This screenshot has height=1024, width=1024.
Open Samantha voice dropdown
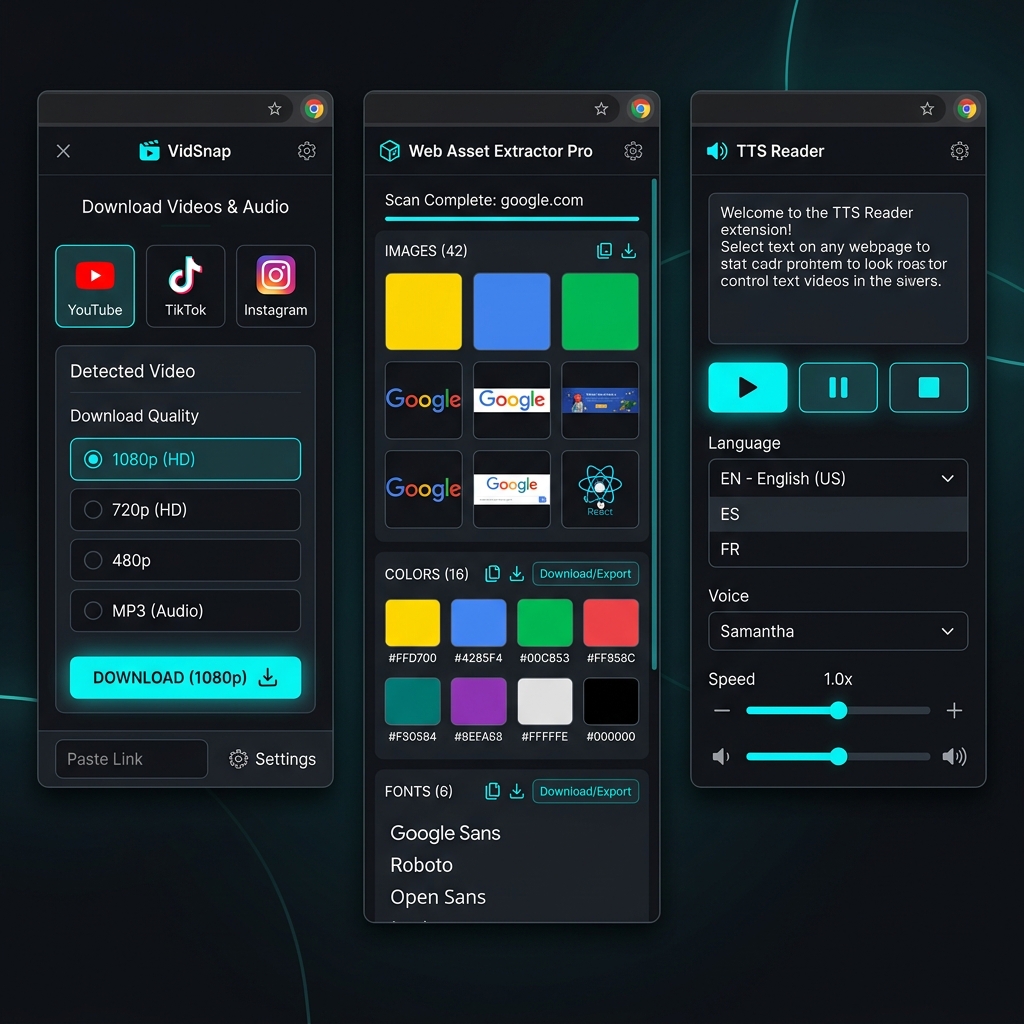[838, 631]
